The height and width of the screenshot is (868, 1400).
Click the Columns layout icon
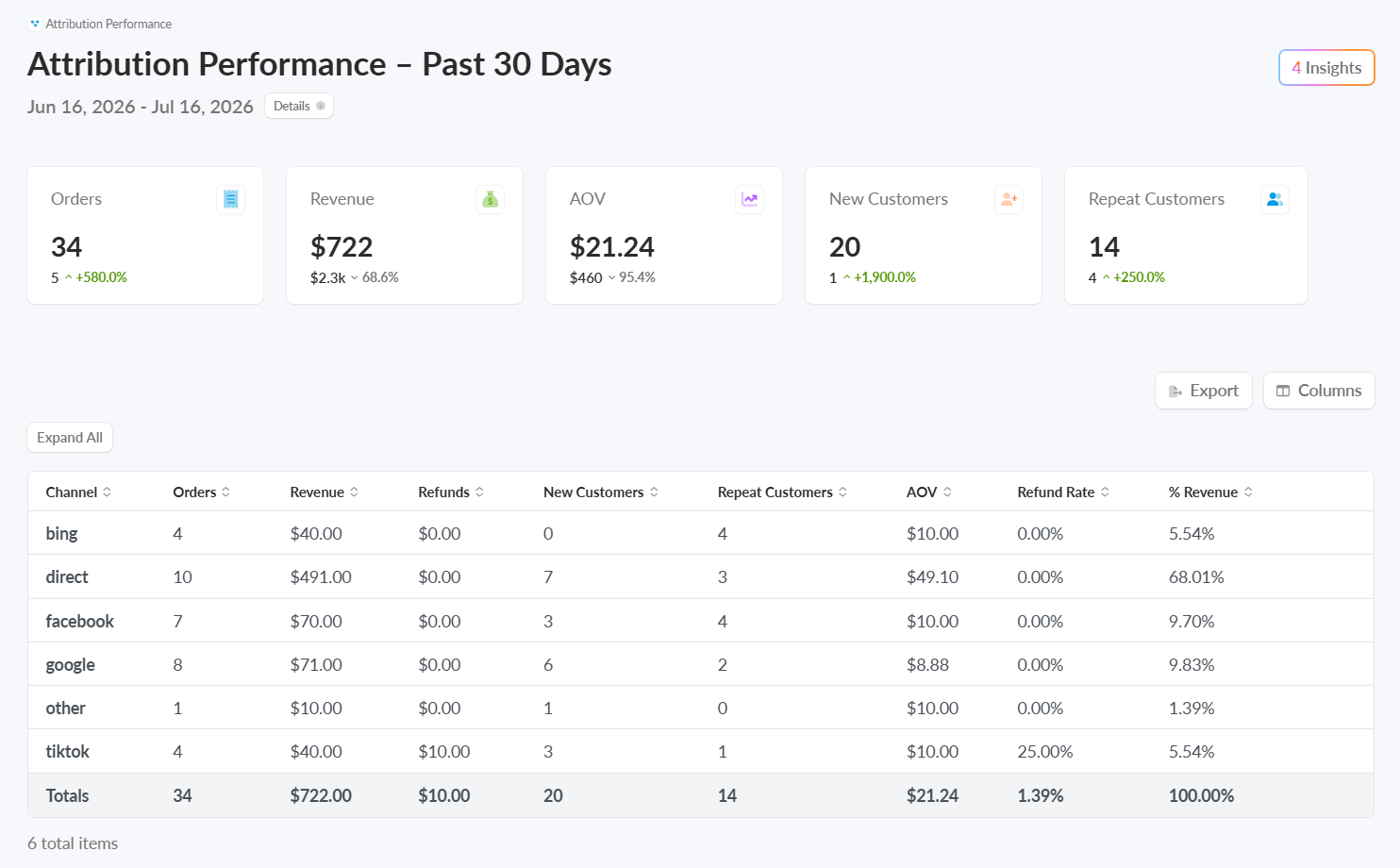click(1283, 391)
